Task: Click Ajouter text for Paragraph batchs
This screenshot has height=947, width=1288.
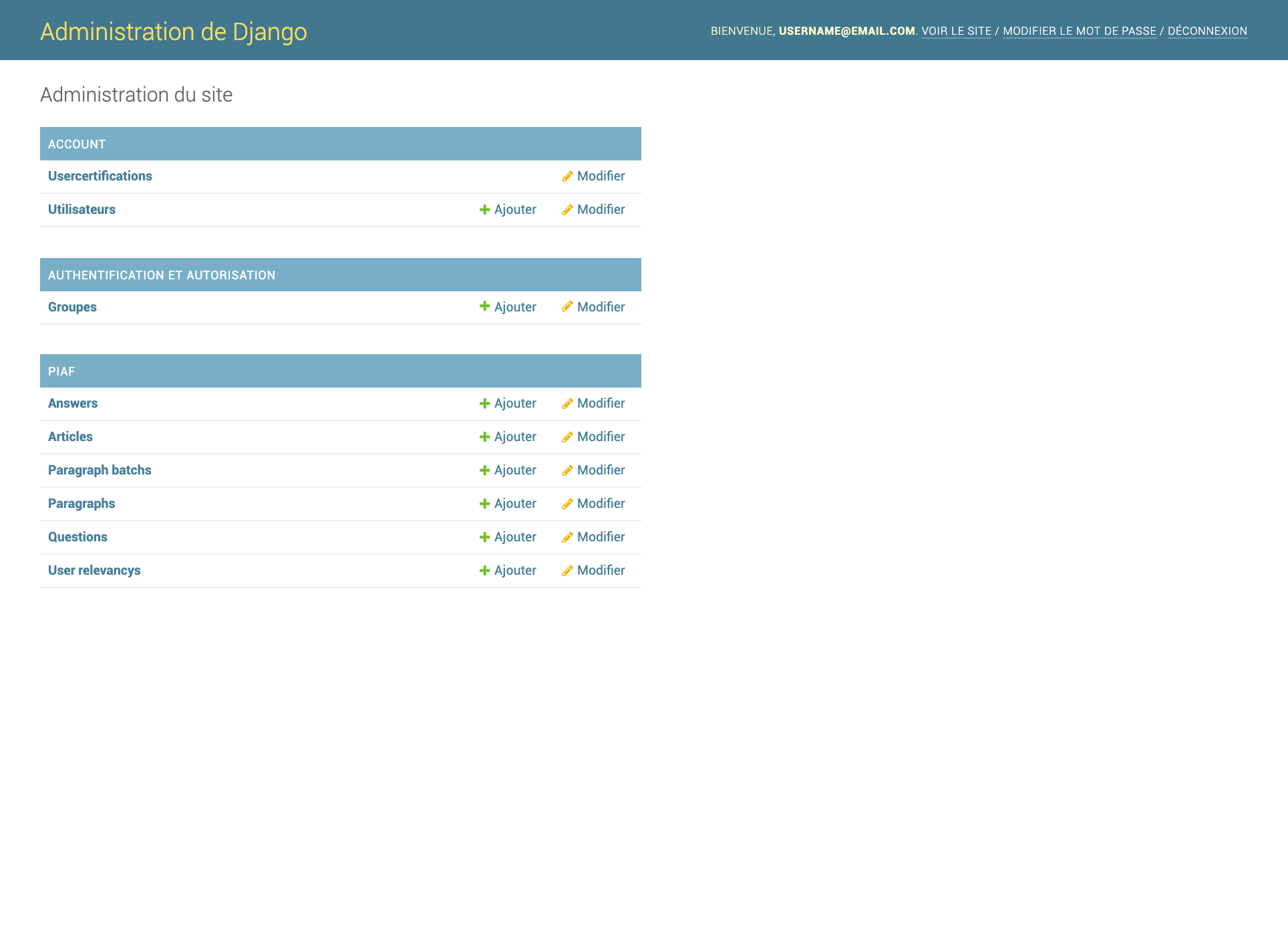Action: click(515, 470)
